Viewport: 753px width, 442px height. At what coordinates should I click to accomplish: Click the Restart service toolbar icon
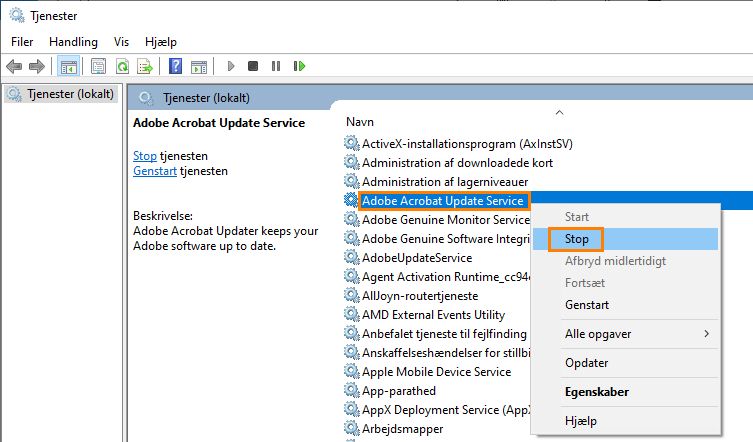coord(299,66)
